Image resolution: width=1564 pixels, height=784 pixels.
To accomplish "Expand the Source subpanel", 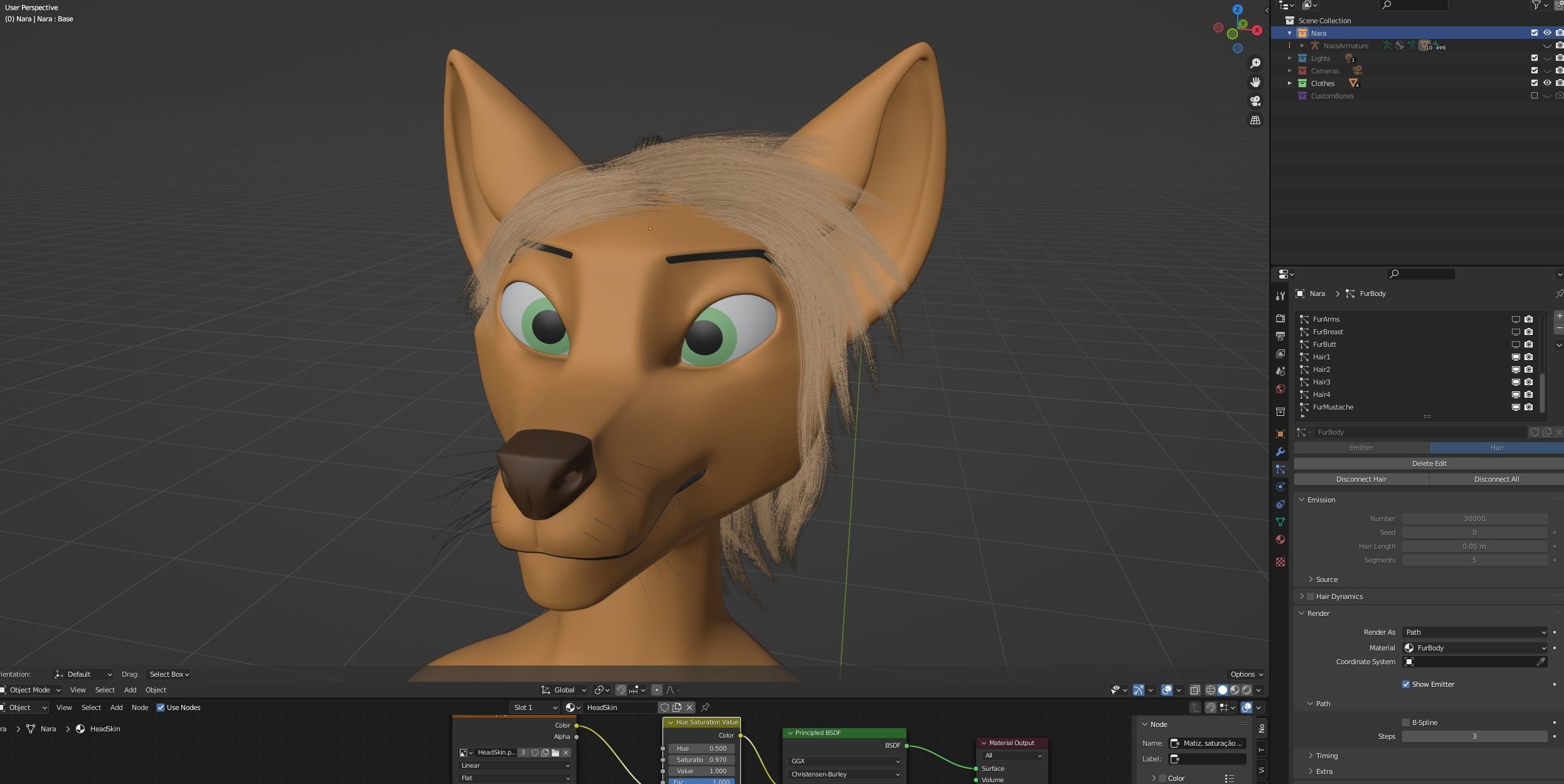I will click(1311, 580).
